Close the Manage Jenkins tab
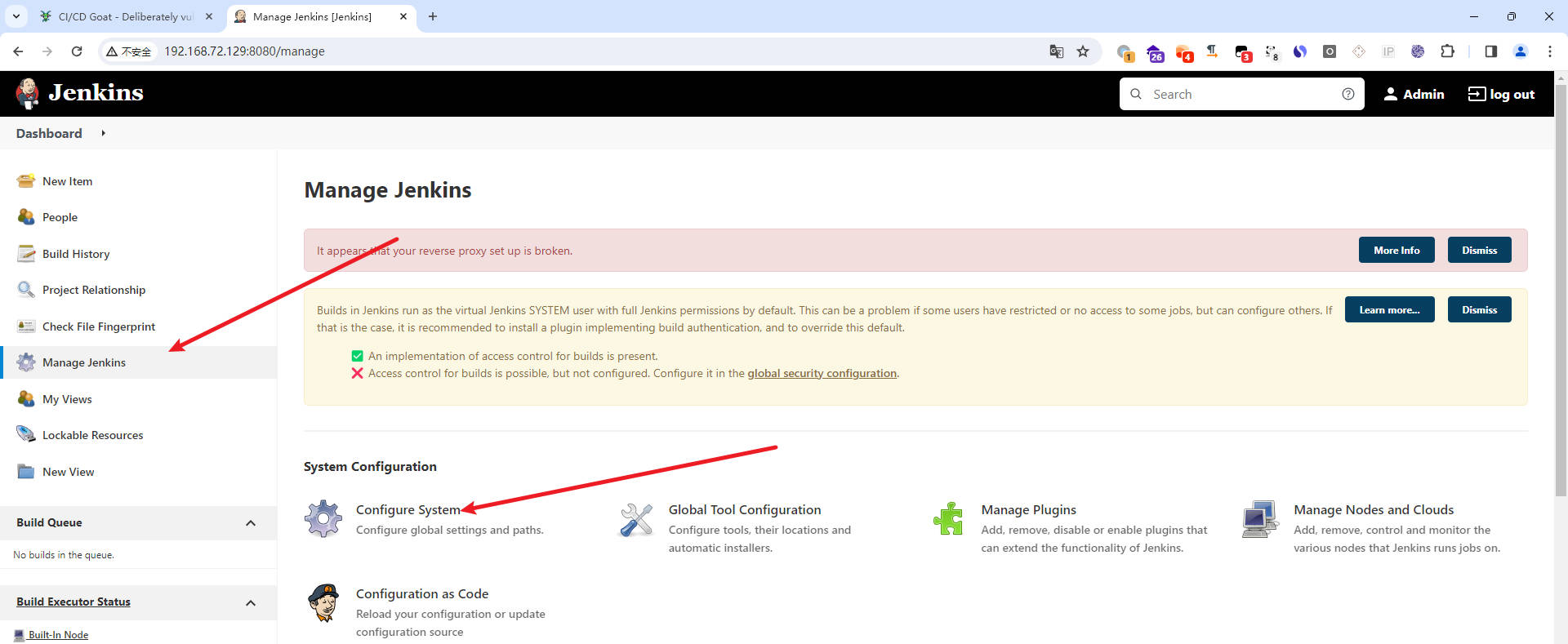Screen dimensions: 1568x644 pos(403,16)
